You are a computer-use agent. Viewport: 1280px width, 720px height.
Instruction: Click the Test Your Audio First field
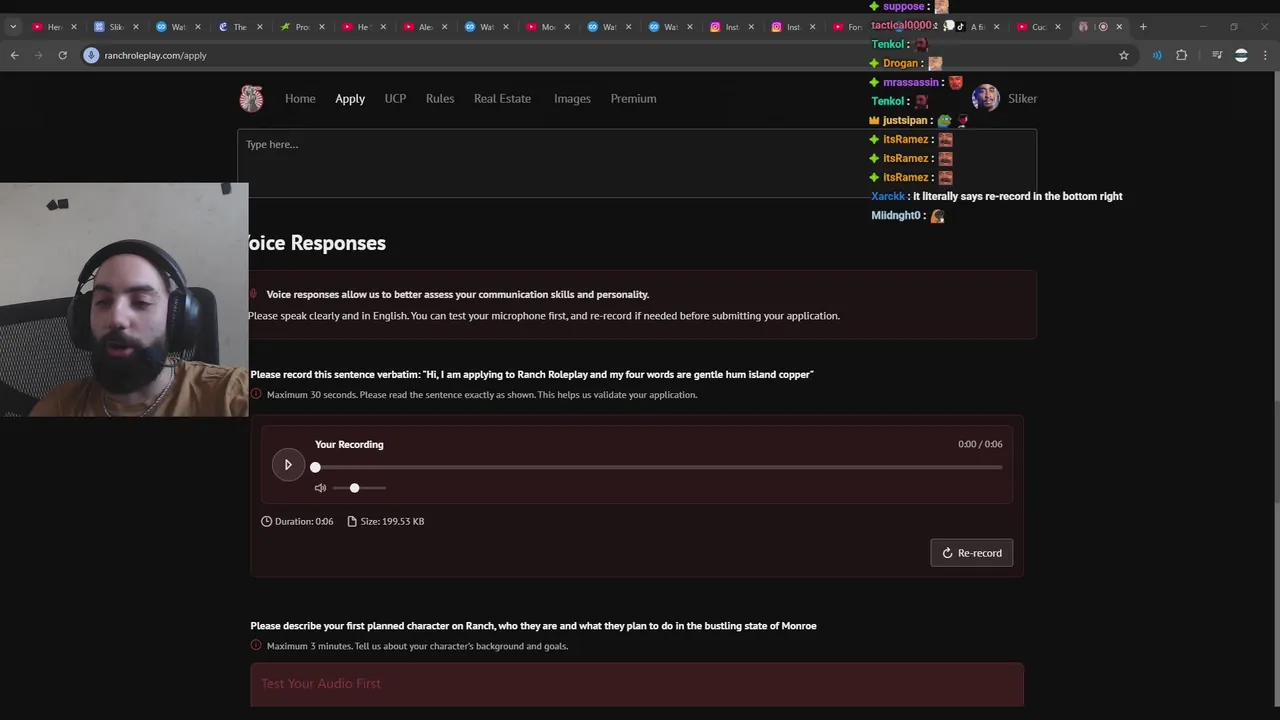(637, 684)
